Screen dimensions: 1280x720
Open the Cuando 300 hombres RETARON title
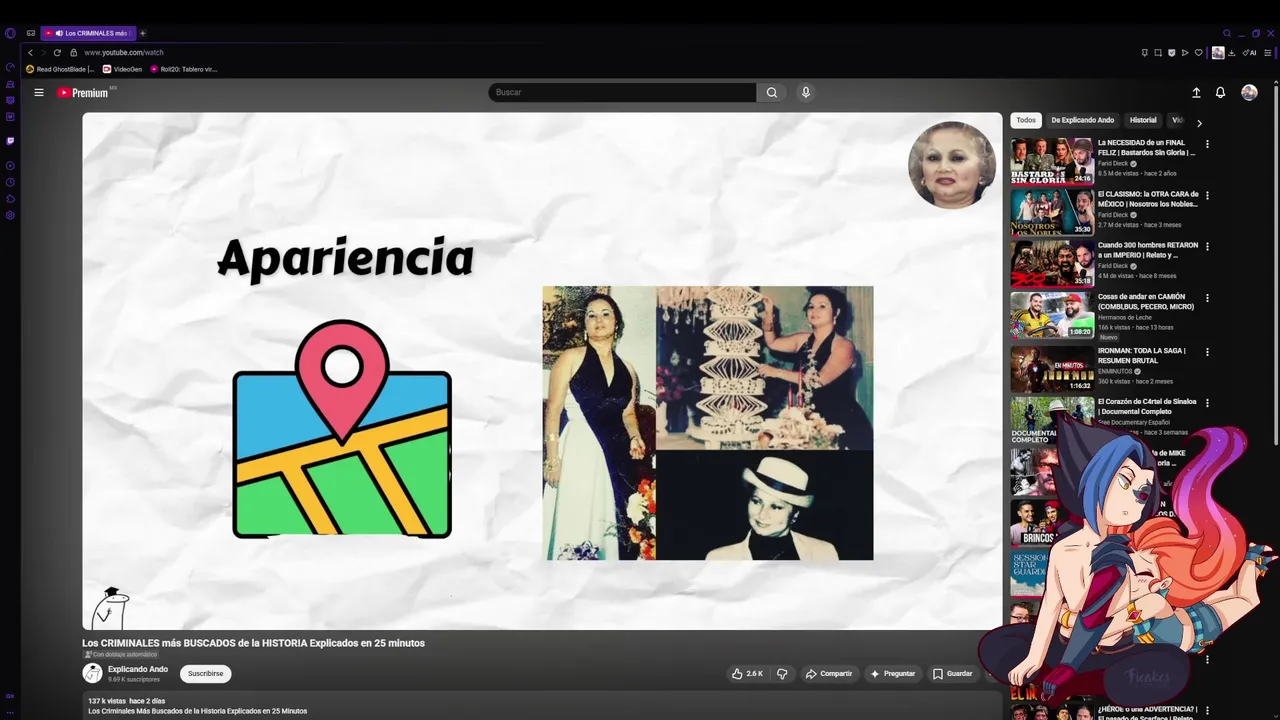coord(1148,250)
